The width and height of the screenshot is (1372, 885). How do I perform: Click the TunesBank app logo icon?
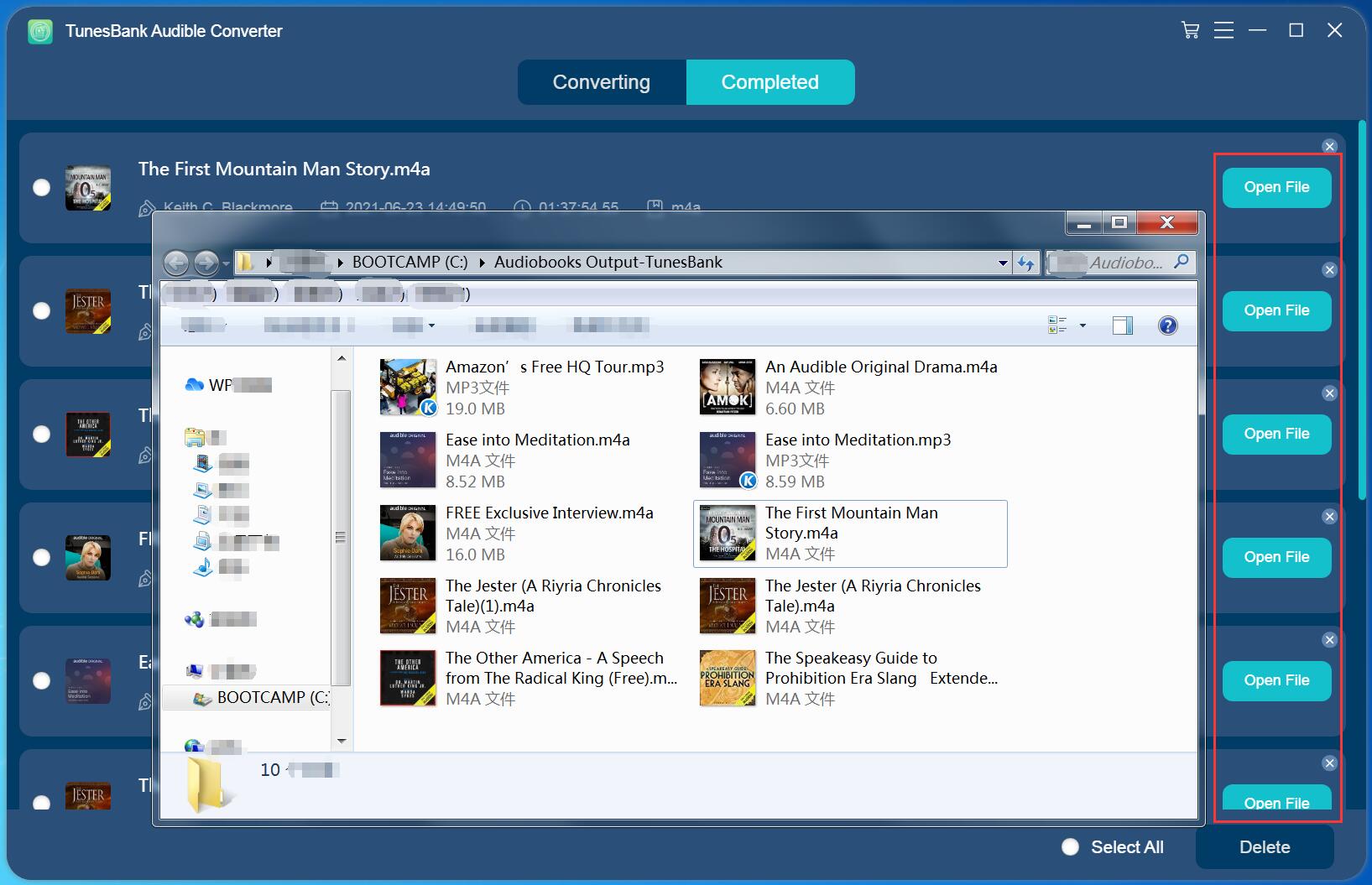coord(40,31)
